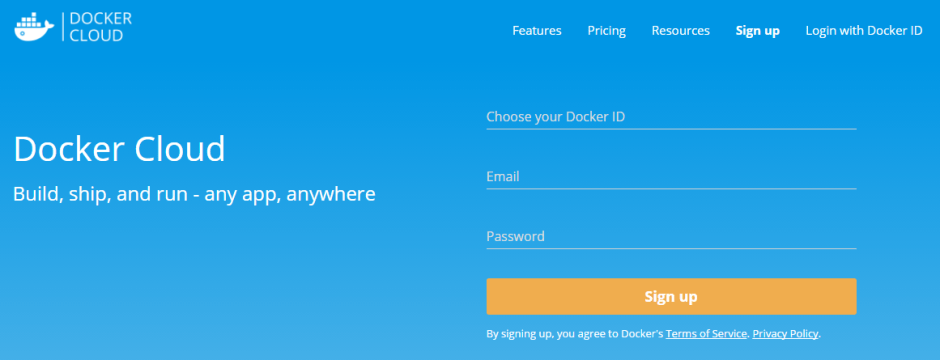
Task: Click the 'Docker Cloud' headline text
Action: click(x=119, y=149)
